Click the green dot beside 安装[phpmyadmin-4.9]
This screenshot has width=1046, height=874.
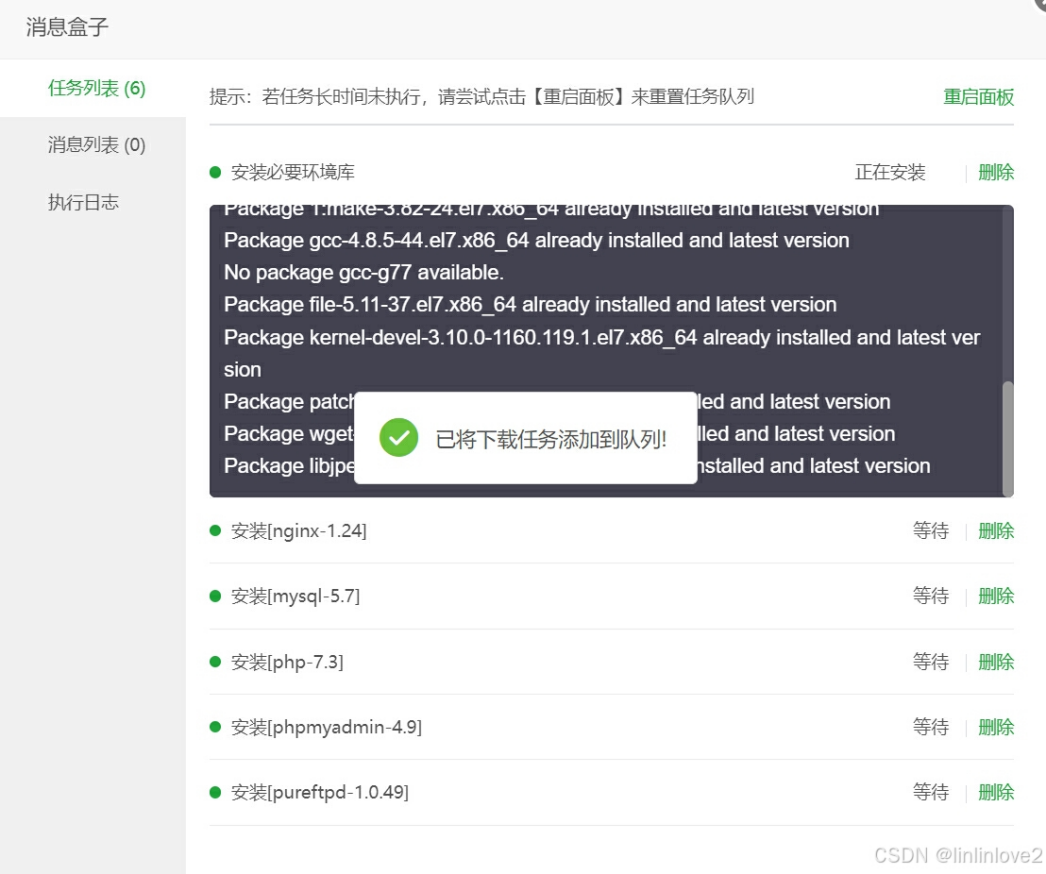click(215, 727)
